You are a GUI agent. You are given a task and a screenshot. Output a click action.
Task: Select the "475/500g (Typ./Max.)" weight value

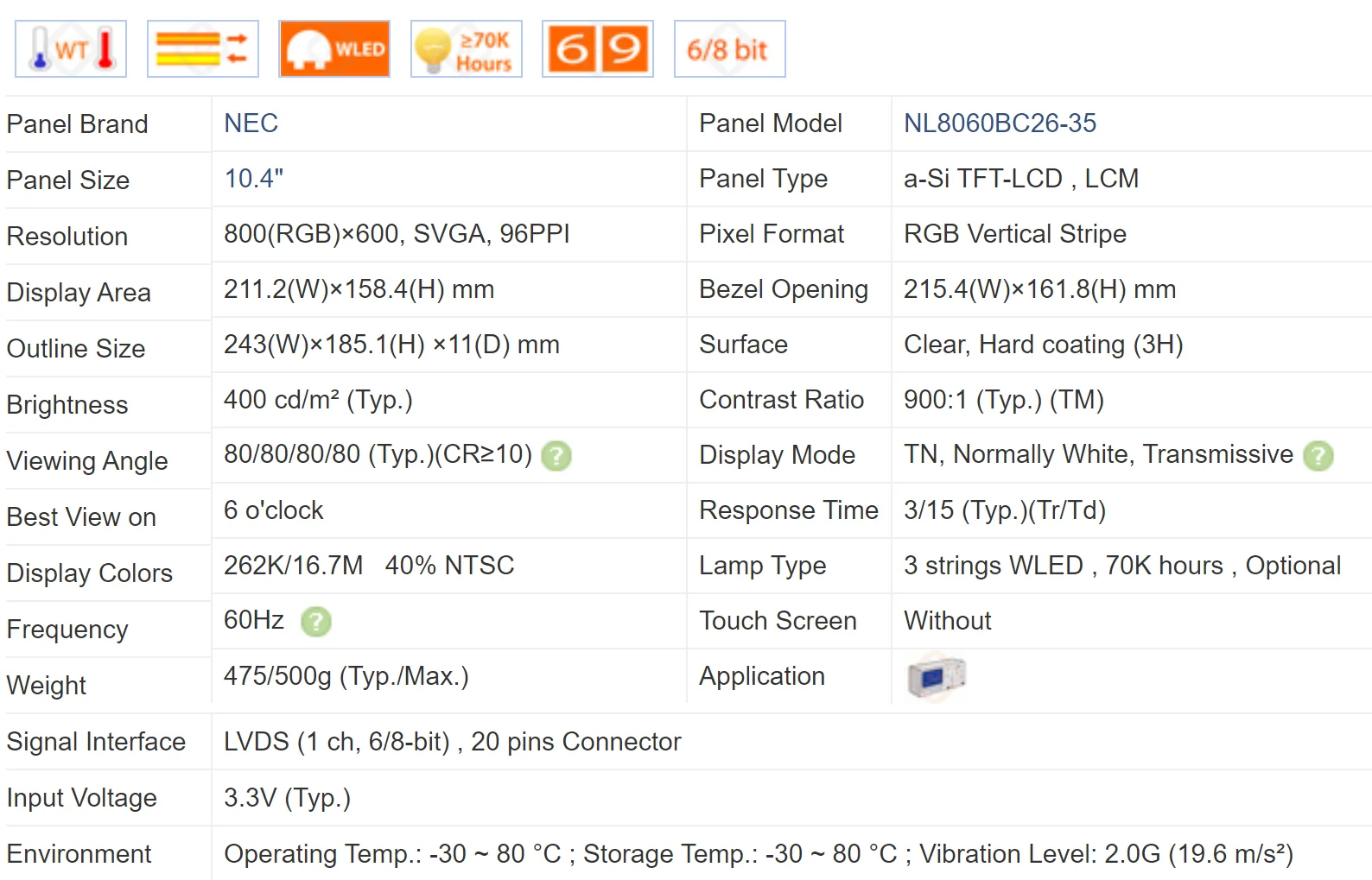coord(346,676)
